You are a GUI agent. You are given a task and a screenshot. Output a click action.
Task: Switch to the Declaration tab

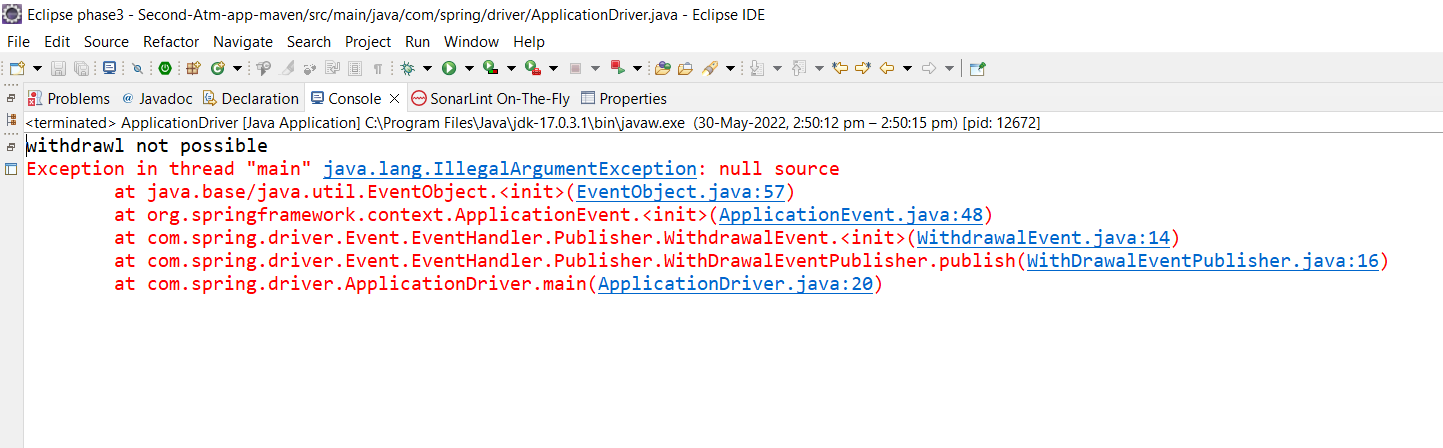(x=251, y=98)
